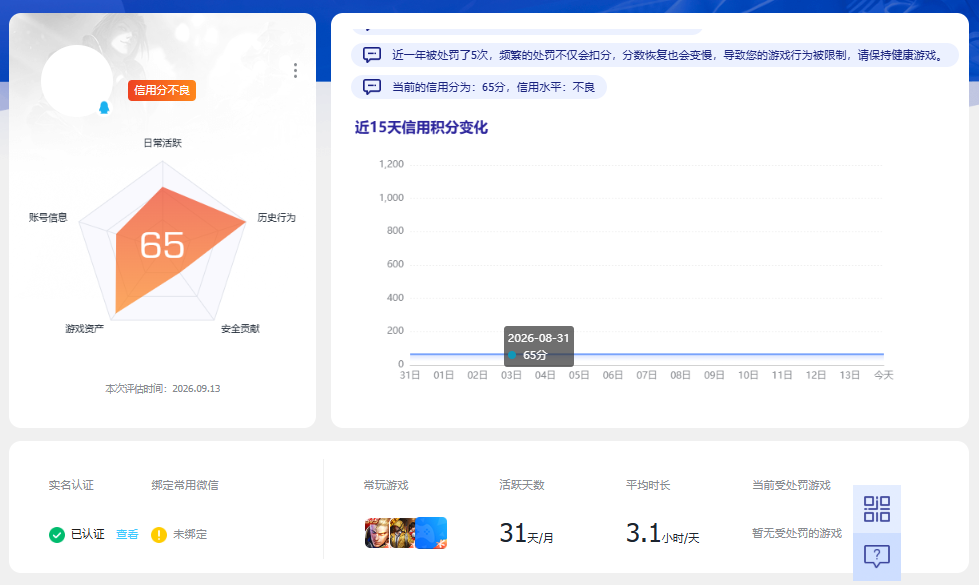The image size is (979, 585).
Task: Click the 31天/月 active days value
Action: coord(526,533)
